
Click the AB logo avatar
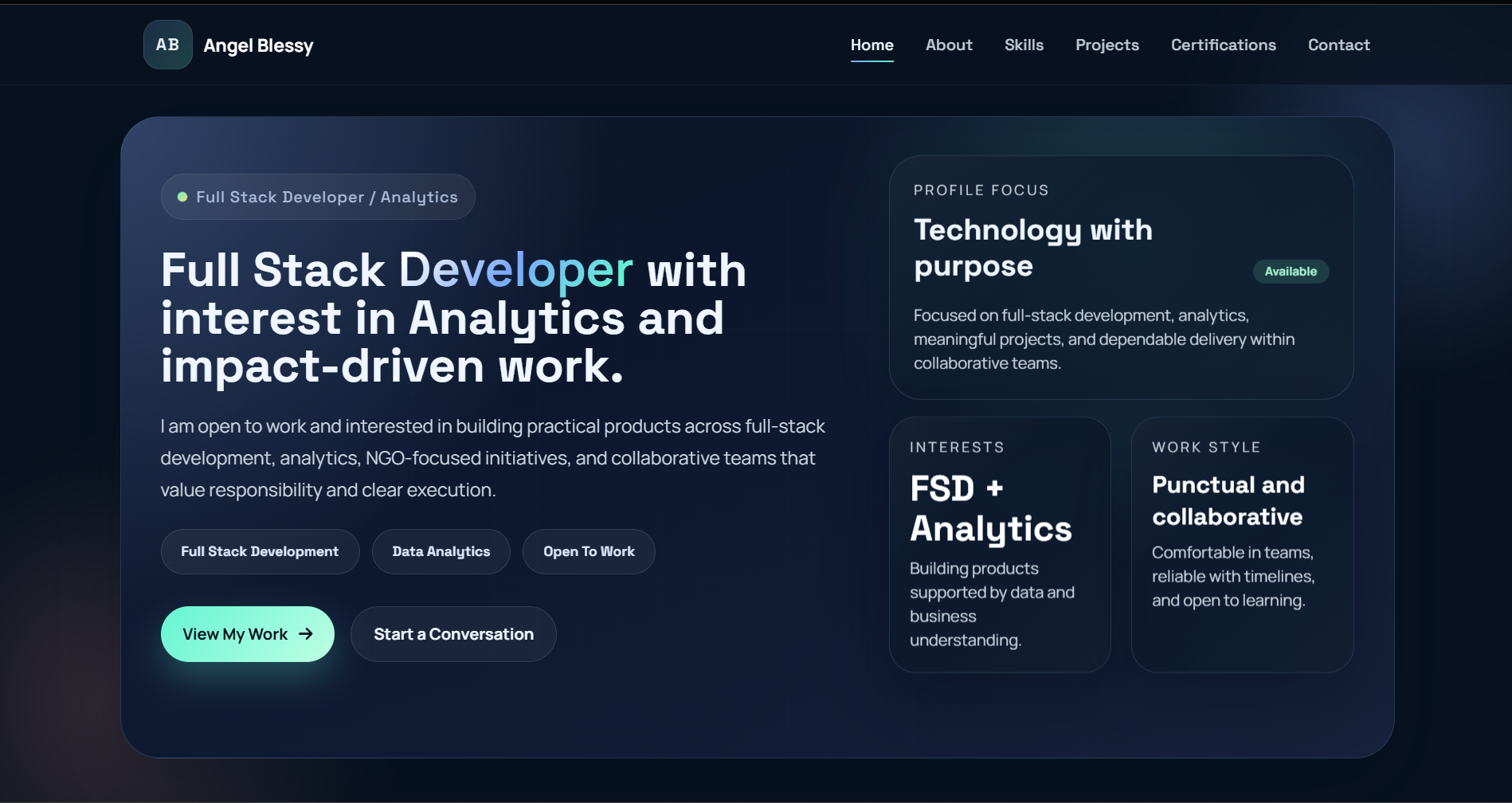(x=167, y=45)
